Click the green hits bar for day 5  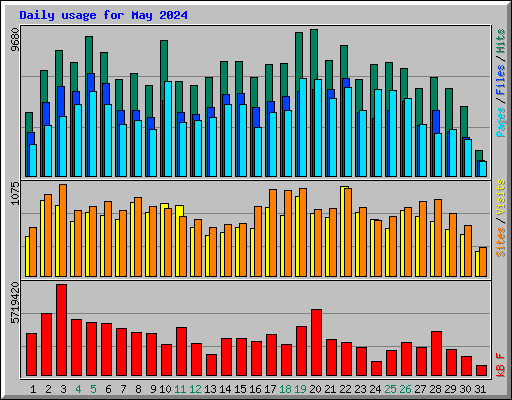[x=89, y=55]
